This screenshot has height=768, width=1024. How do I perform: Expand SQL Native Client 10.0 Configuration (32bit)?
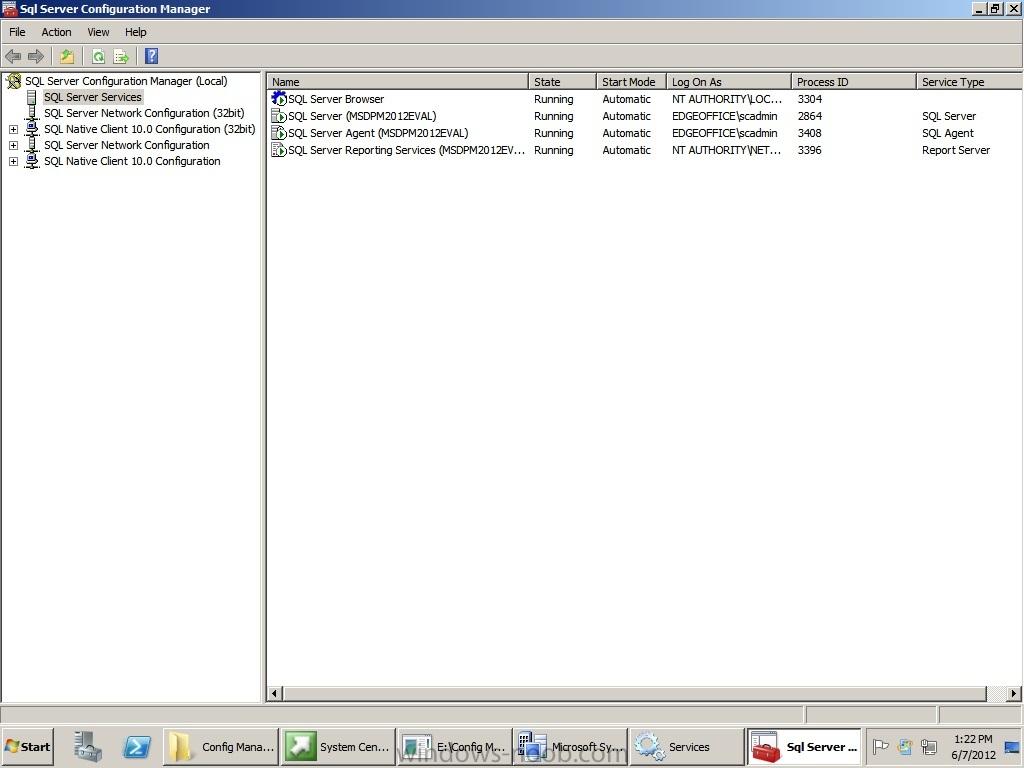pos(13,129)
